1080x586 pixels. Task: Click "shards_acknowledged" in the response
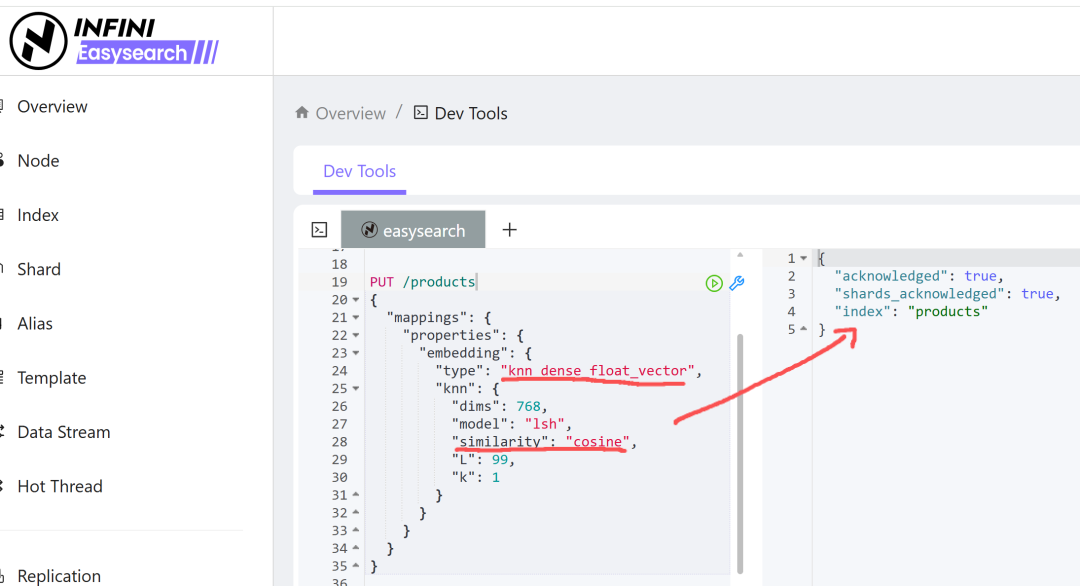[x=919, y=294]
